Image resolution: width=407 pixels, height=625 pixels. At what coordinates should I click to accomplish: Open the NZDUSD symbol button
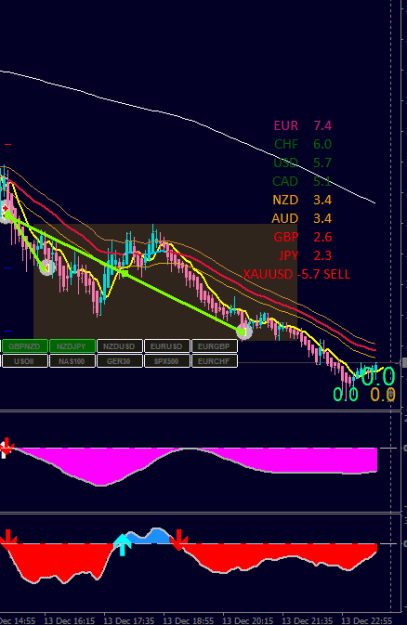pyautogui.click(x=120, y=346)
